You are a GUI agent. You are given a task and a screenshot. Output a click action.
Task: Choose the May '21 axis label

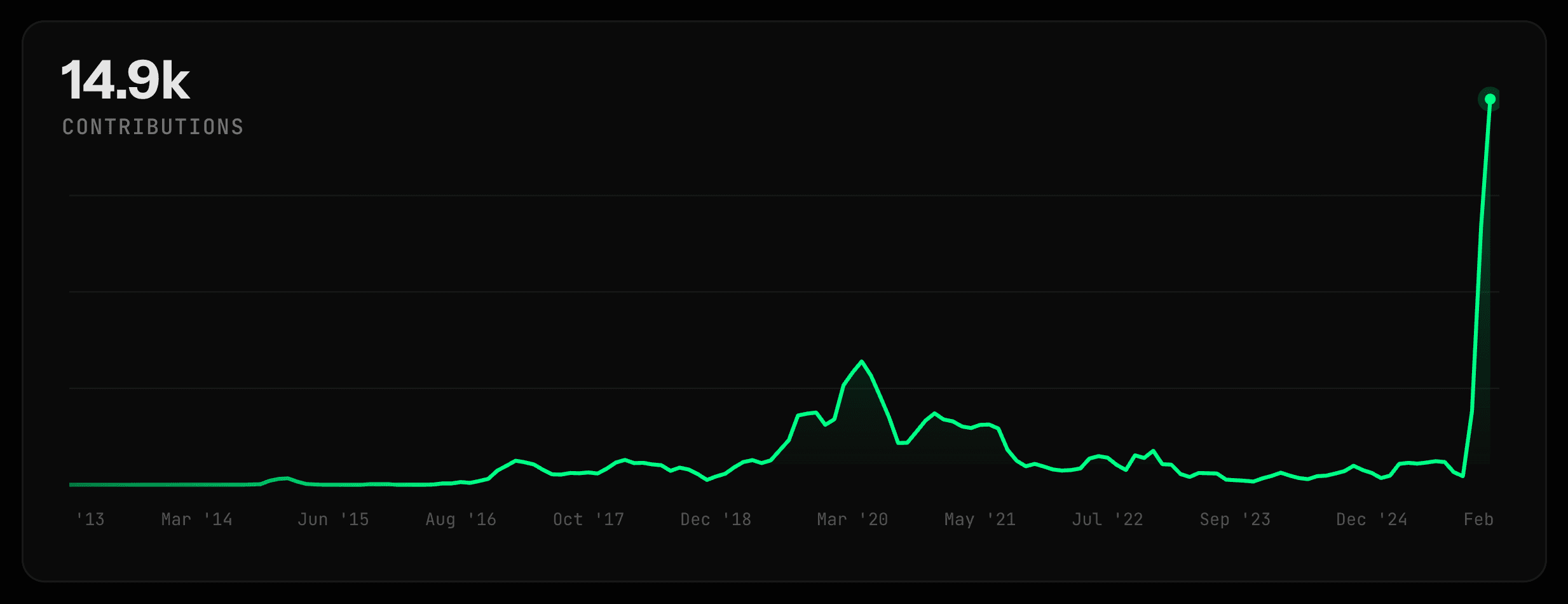(980, 519)
